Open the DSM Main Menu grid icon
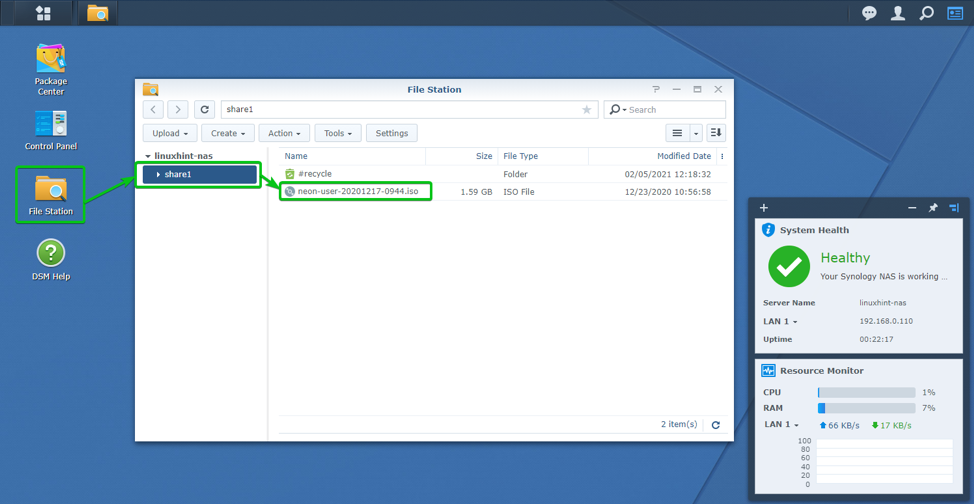 tap(43, 13)
